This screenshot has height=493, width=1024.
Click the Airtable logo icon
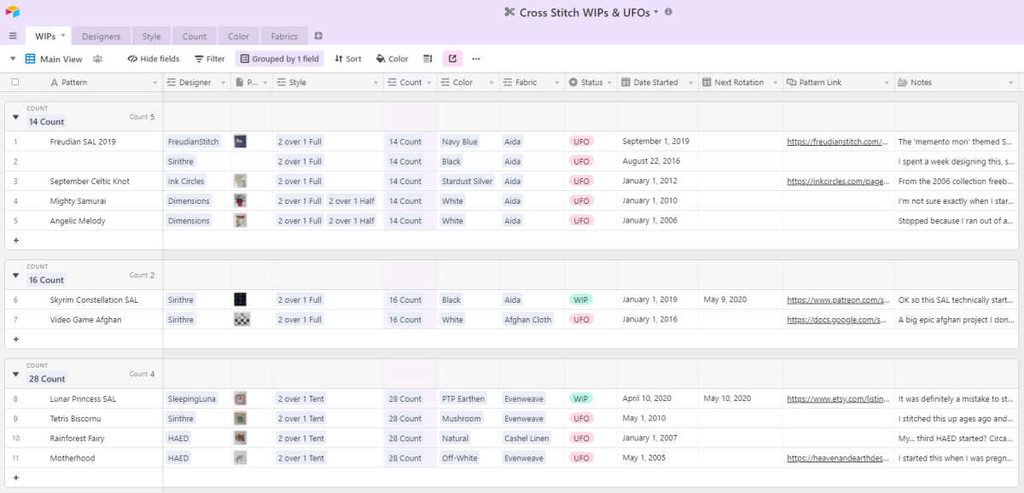[12, 11]
